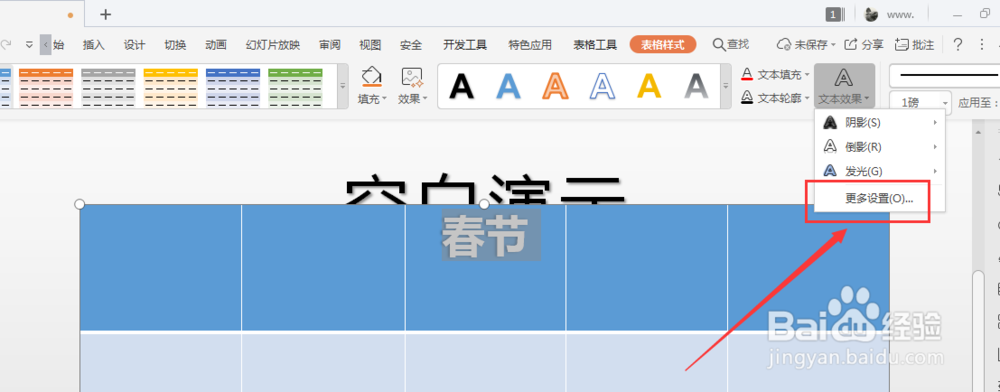Screen dimensions: 1000x392
Task: Open the 文本轮廓 dropdown arrow
Action: [807, 98]
